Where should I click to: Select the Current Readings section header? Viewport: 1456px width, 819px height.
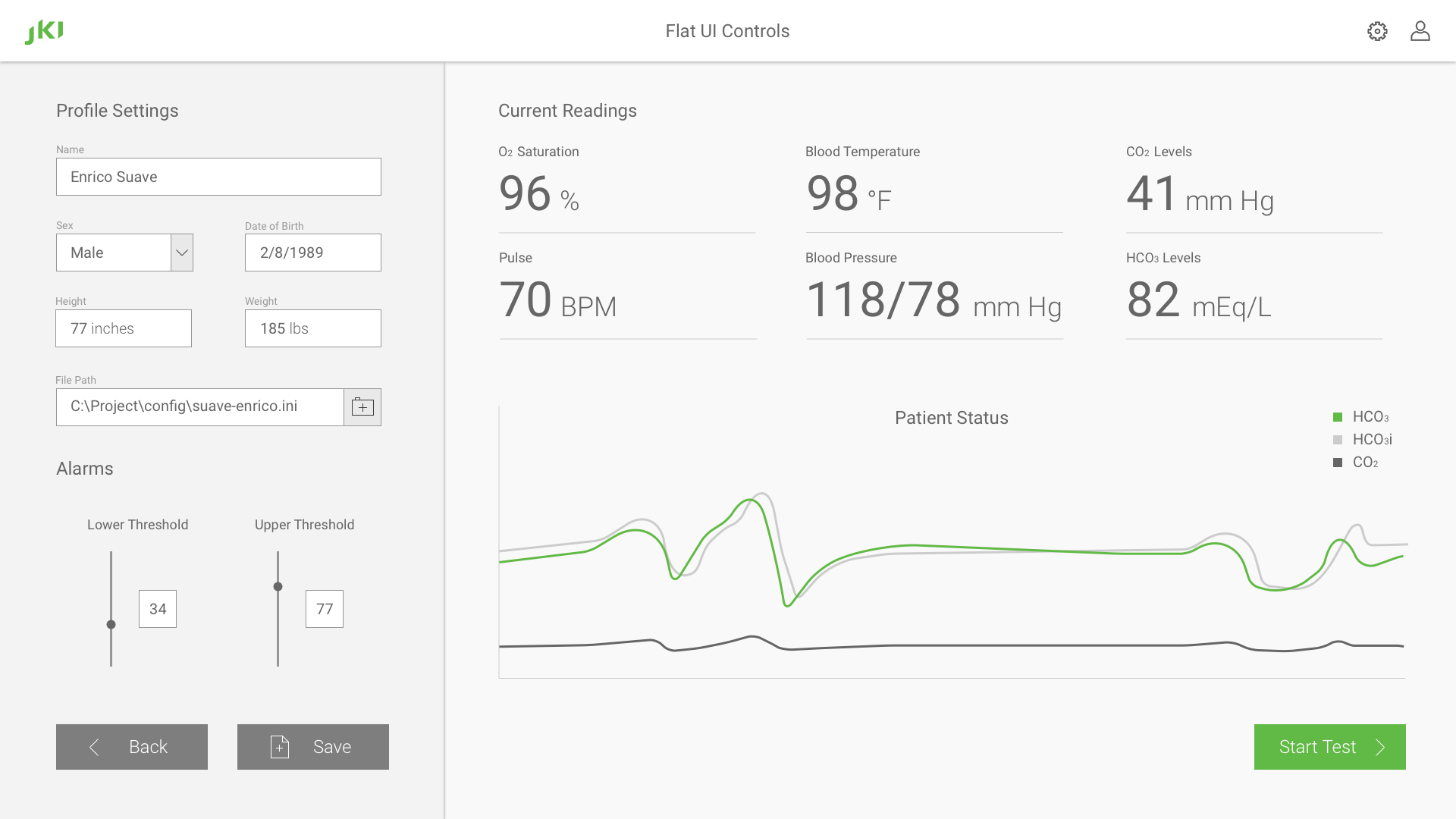point(567,111)
